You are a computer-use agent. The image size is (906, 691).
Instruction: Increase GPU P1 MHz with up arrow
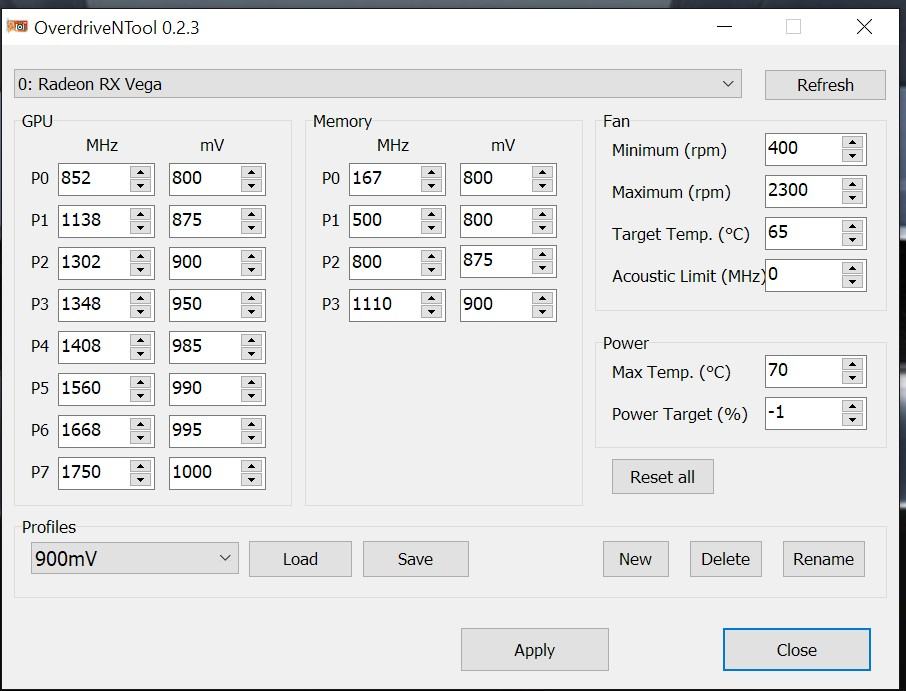[x=140, y=214]
